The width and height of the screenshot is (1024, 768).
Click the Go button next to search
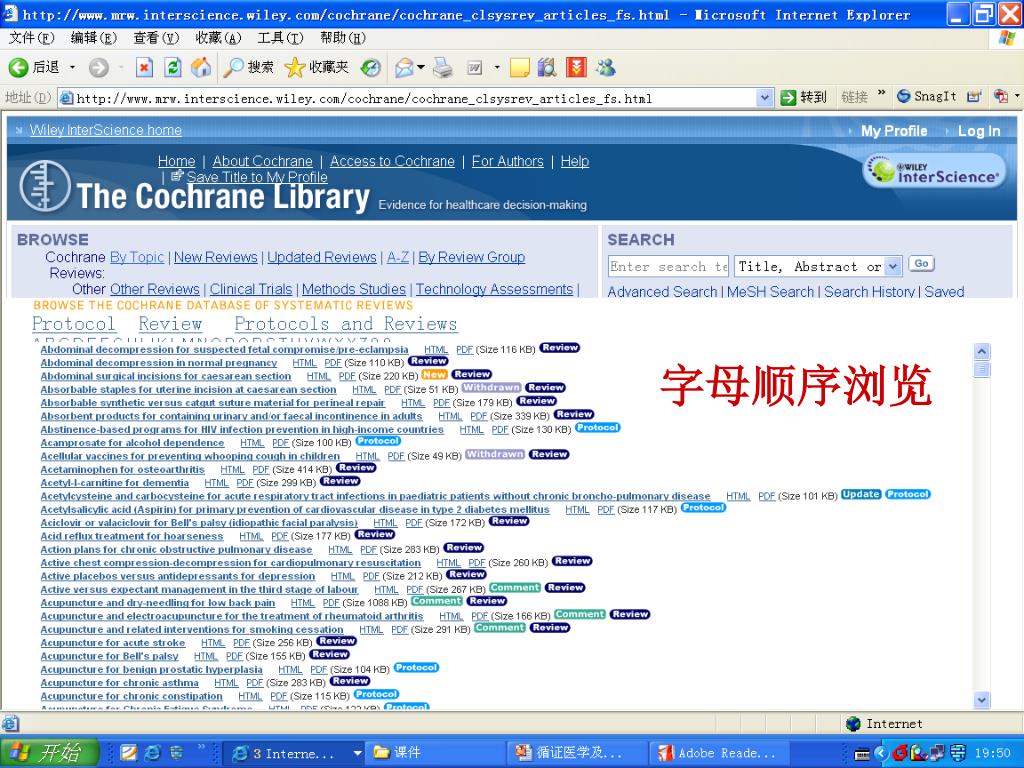click(x=921, y=264)
